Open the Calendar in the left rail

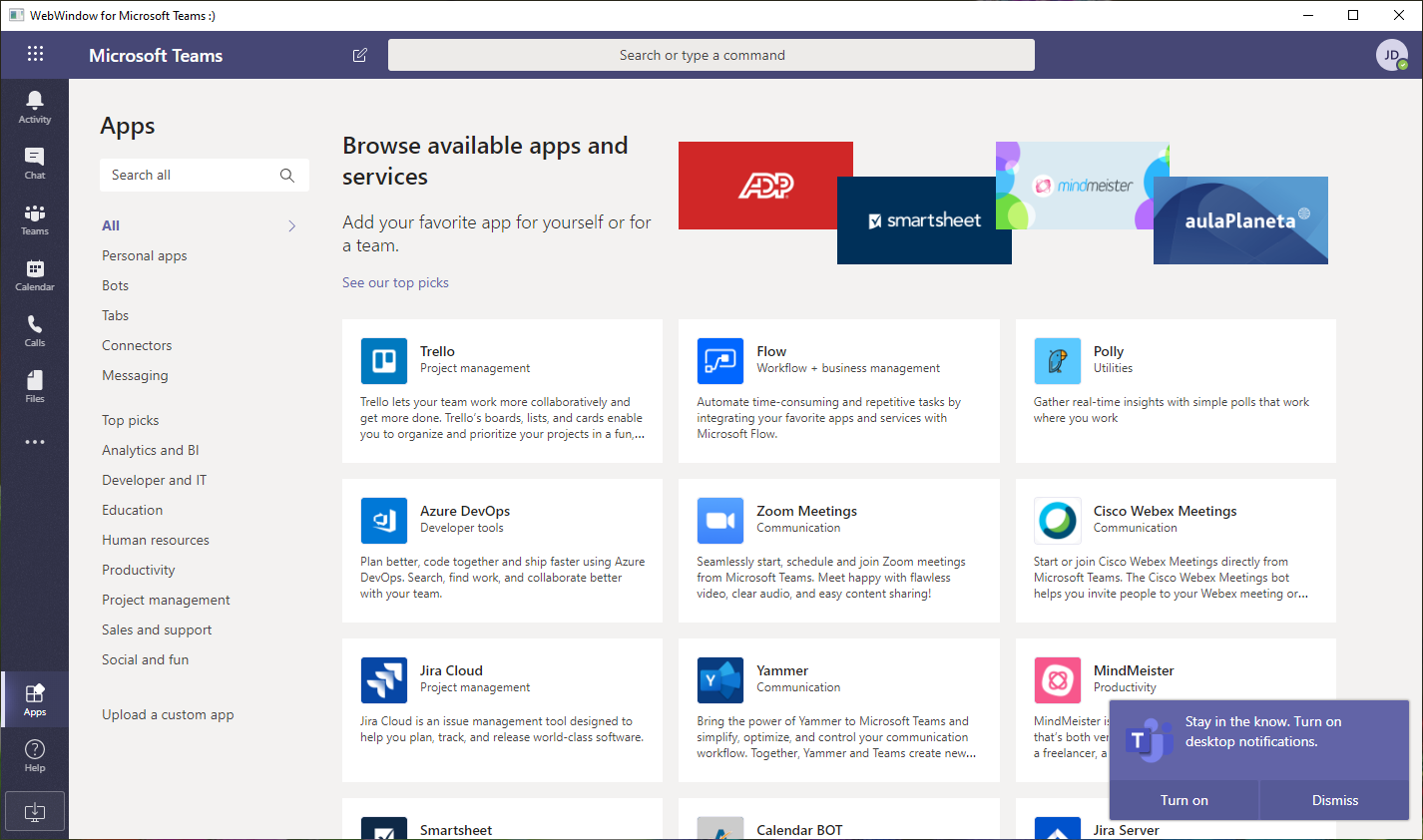pos(35,274)
